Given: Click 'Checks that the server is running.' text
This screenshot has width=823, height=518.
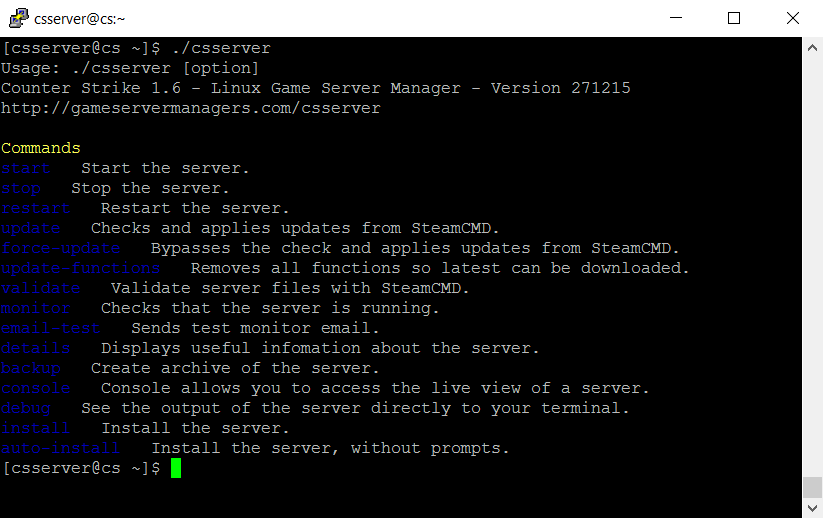Looking at the screenshot, I should pos(270,308).
